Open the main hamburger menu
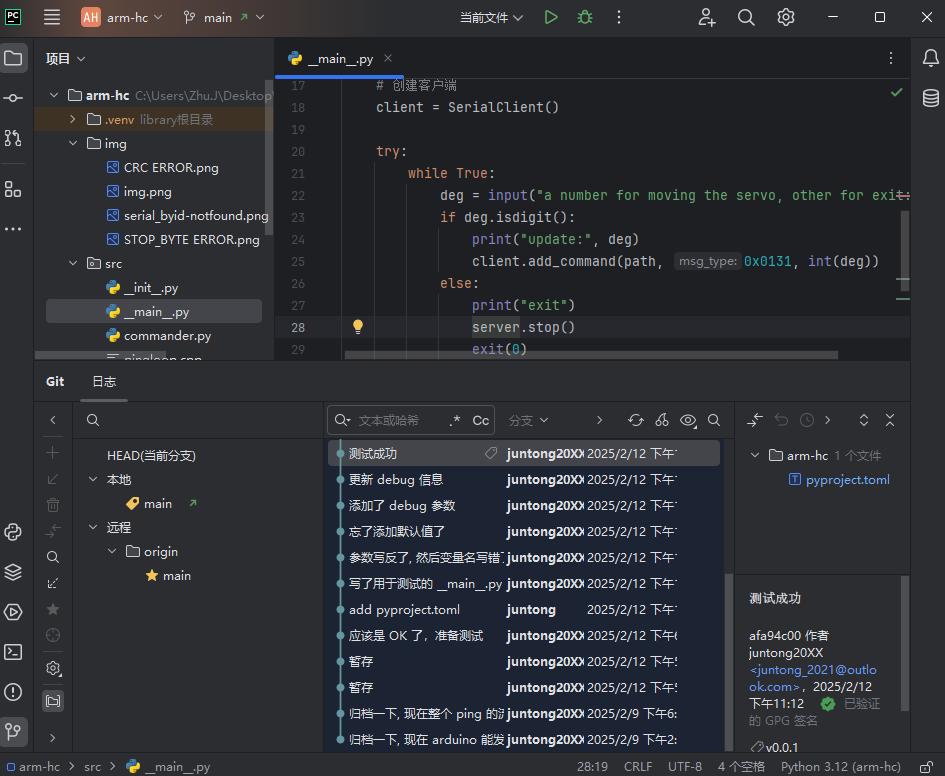The width and height of the screenshot is (945, 776). [52, 17]
